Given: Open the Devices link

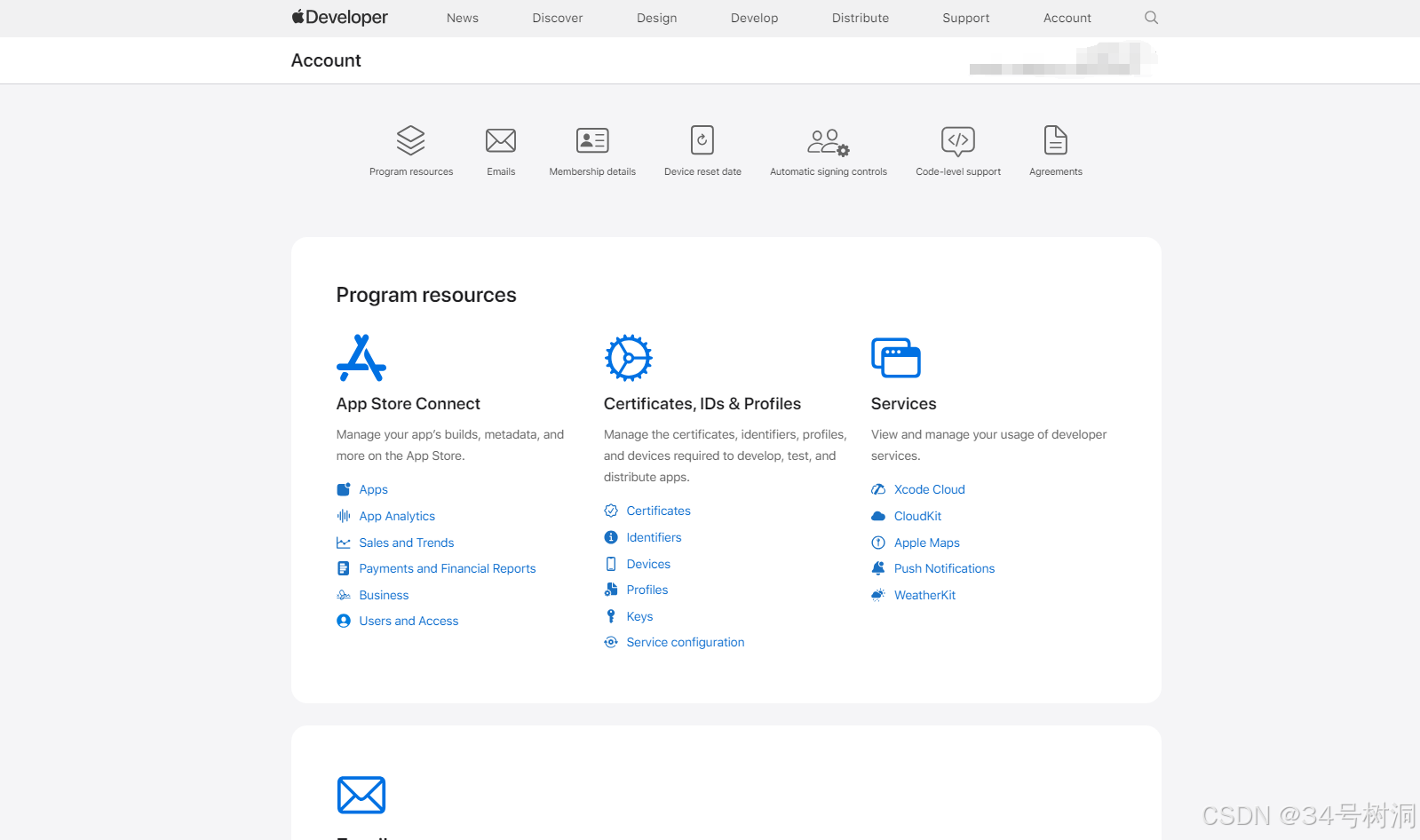Looking at the screenshot, I should 648,564.
